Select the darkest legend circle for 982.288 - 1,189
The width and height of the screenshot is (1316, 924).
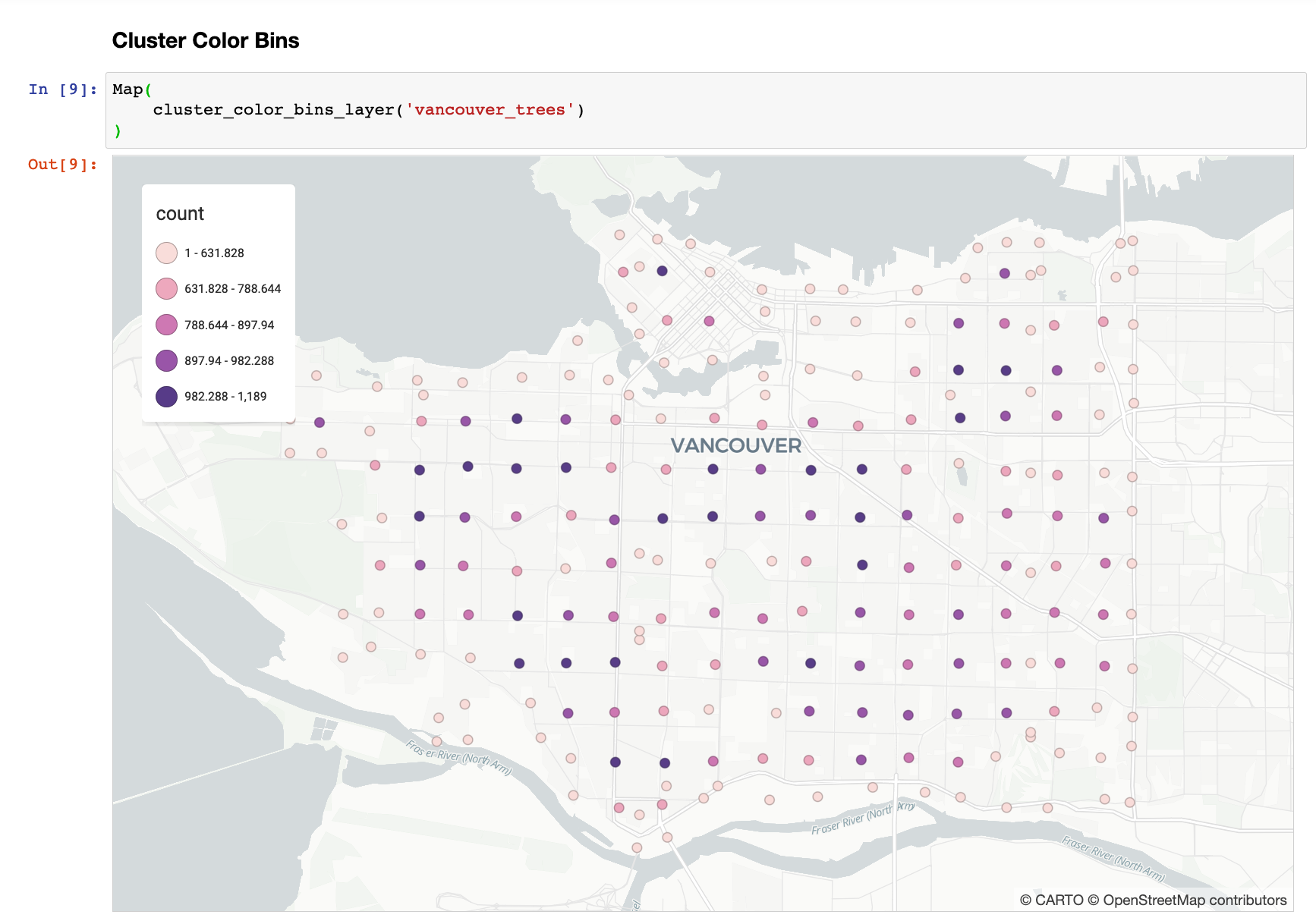click(x=166, y=395)
